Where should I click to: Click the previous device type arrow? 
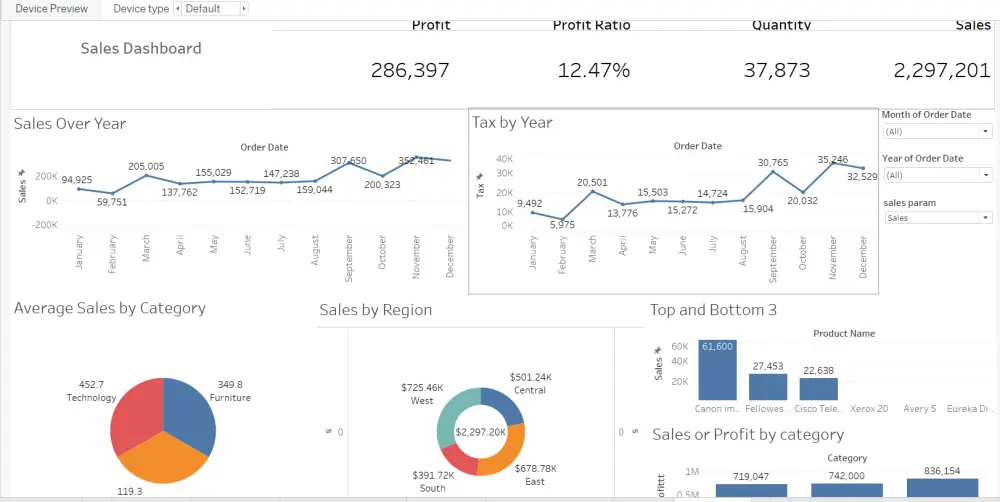(178, 9)
